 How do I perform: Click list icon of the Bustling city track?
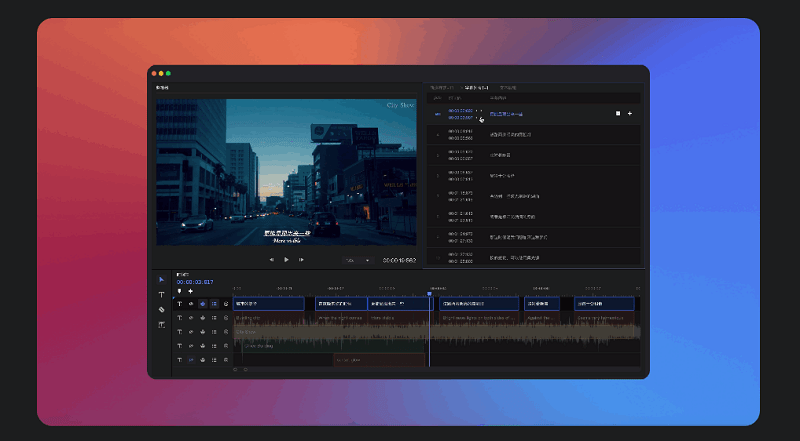[x=214, y=318]
